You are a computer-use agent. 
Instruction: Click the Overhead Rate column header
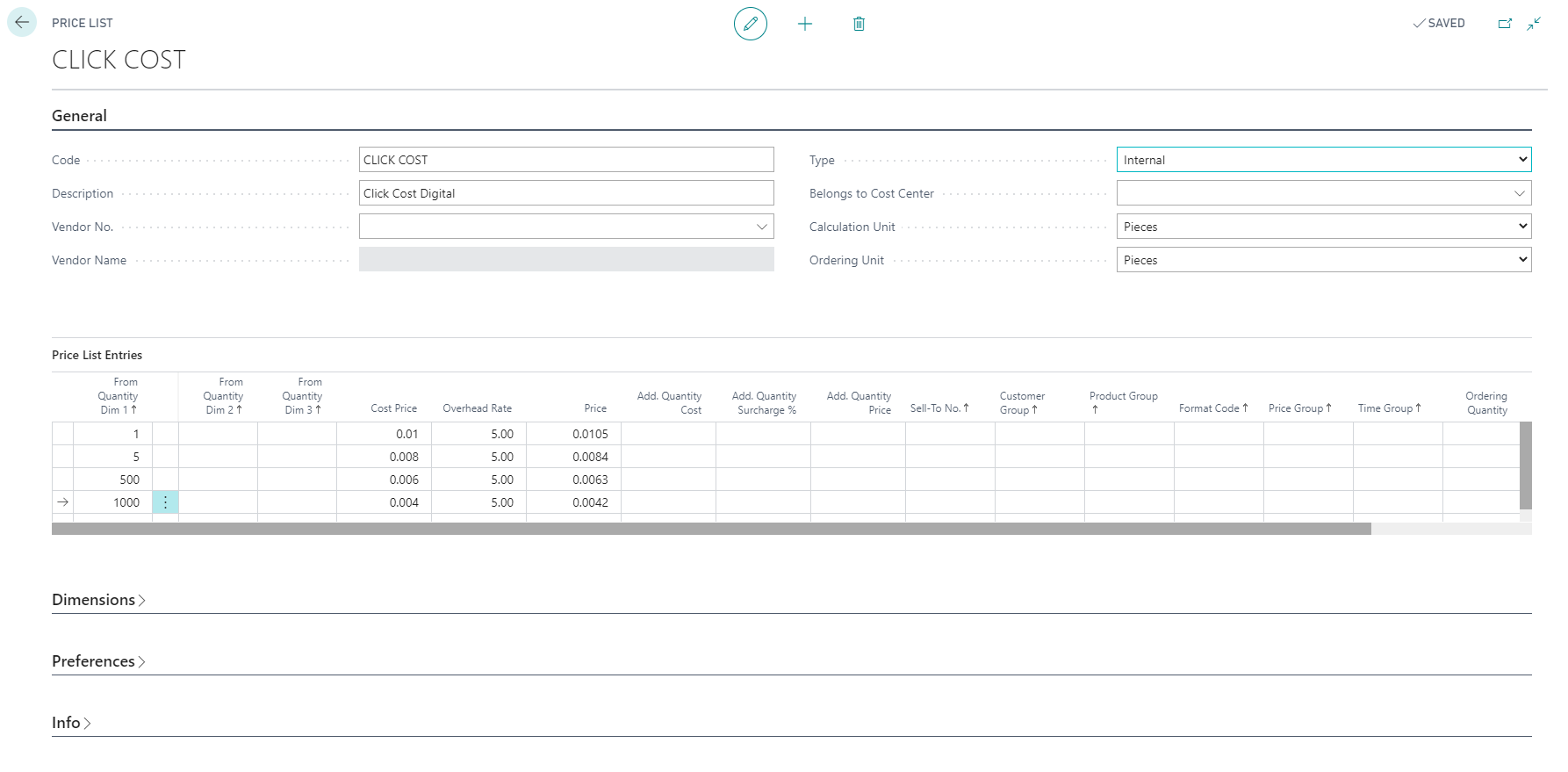click(x=477, y=408)
